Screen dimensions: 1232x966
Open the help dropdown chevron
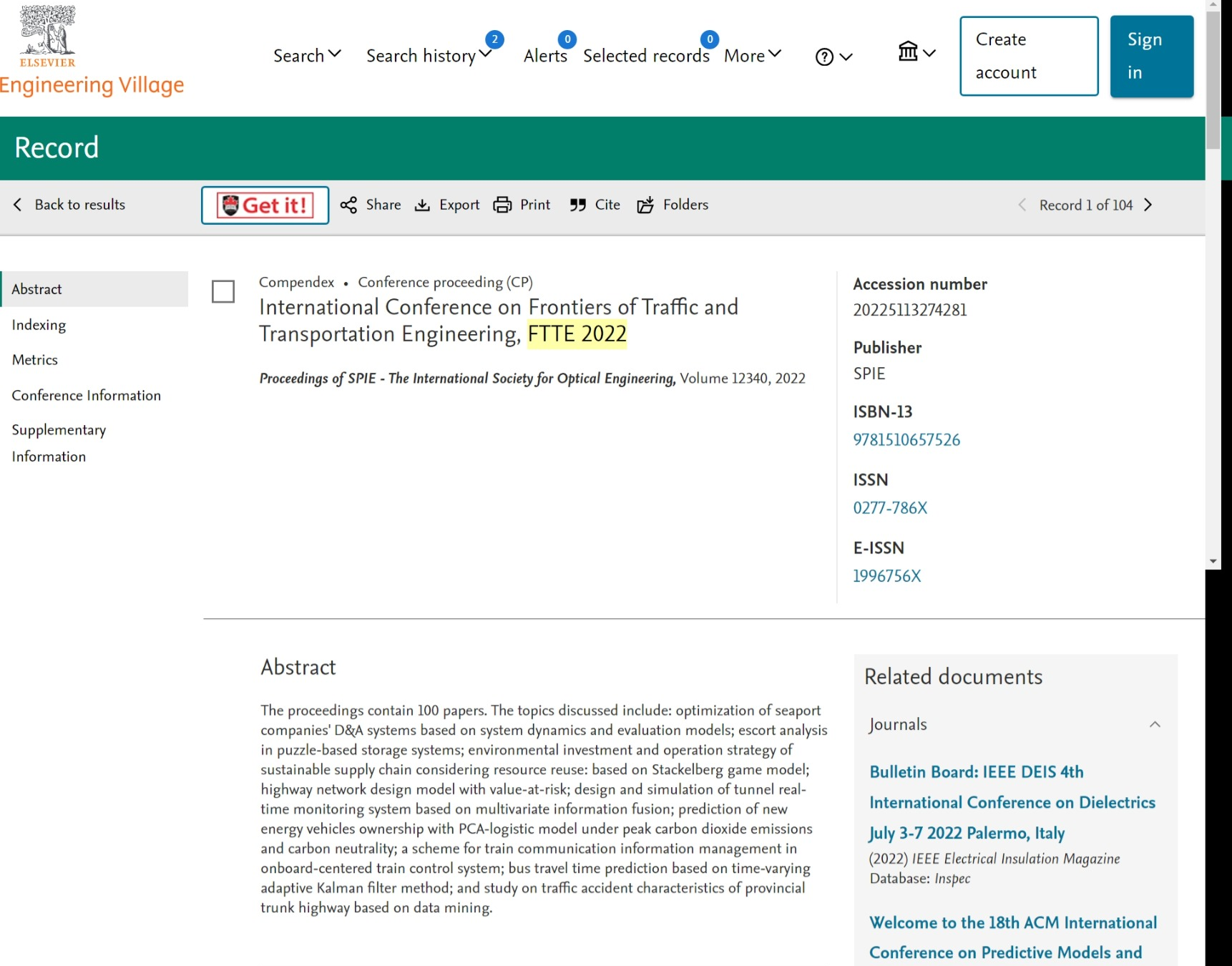846,57
